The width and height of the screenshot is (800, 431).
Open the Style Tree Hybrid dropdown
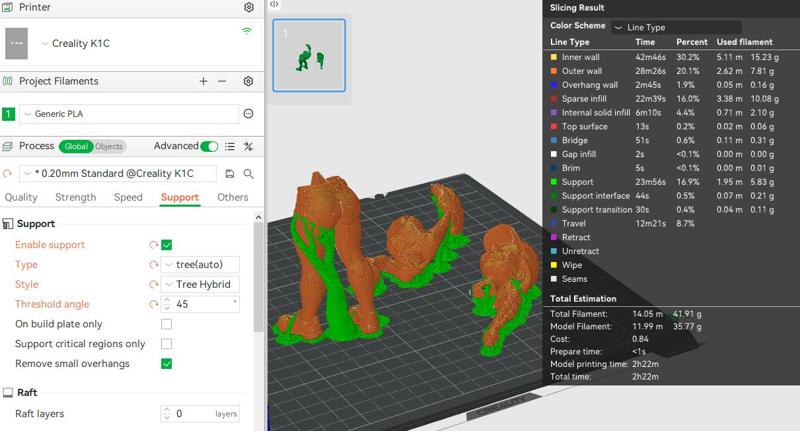pyautogui.click(x=200, y=285)
